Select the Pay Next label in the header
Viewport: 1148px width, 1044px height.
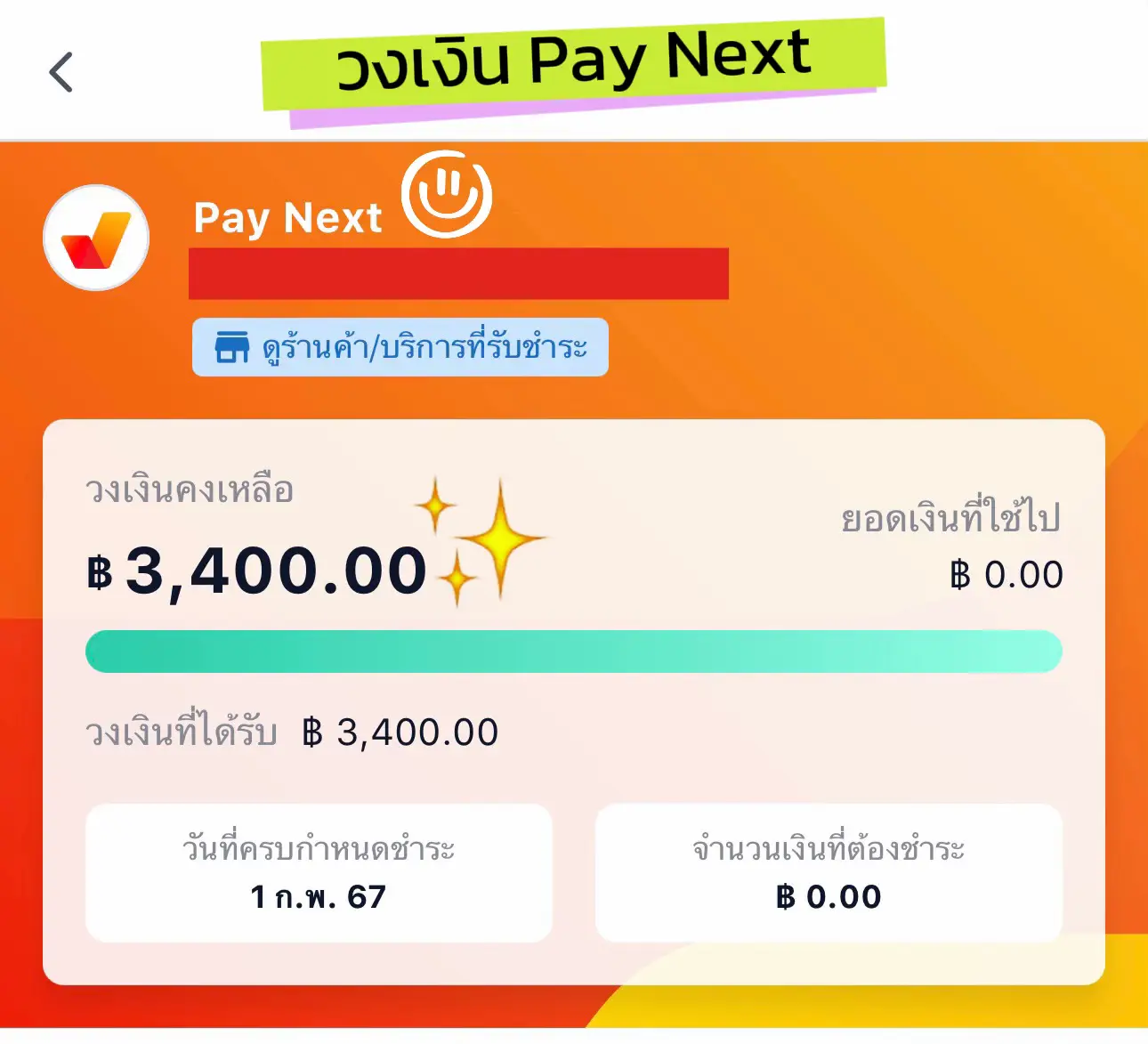point(287,216)
